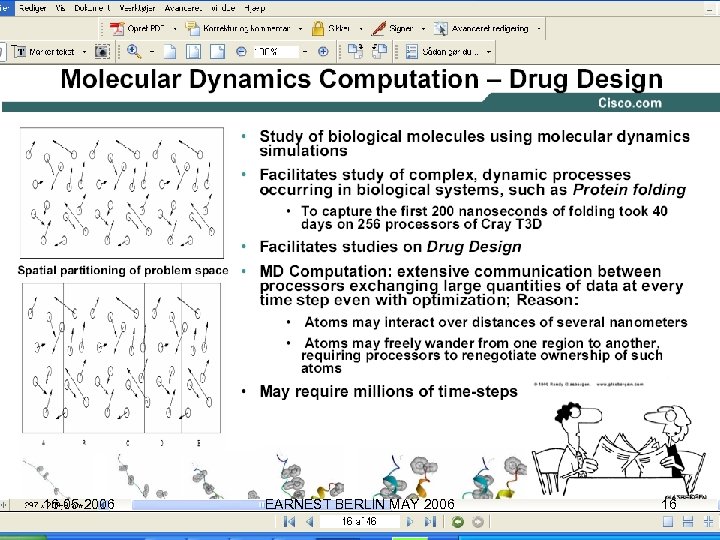Expand the Sikker dropdown arrow
720x540 pixels.
point(360,28)
